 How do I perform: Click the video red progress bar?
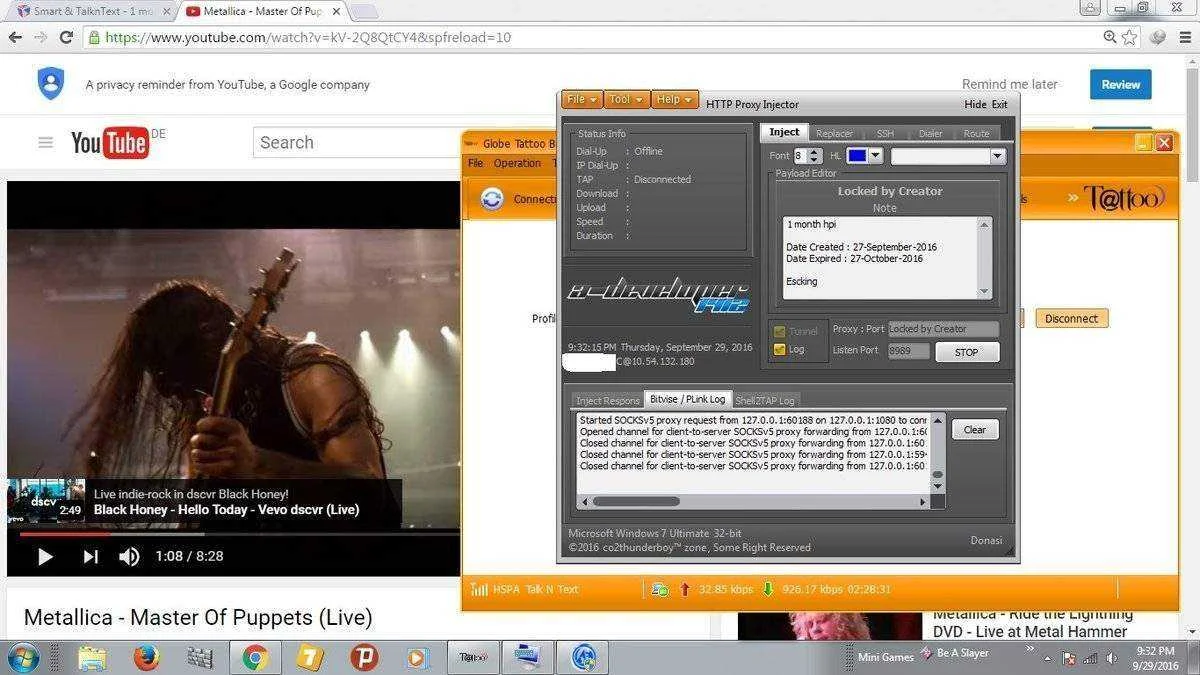click(x=63, y=534)
